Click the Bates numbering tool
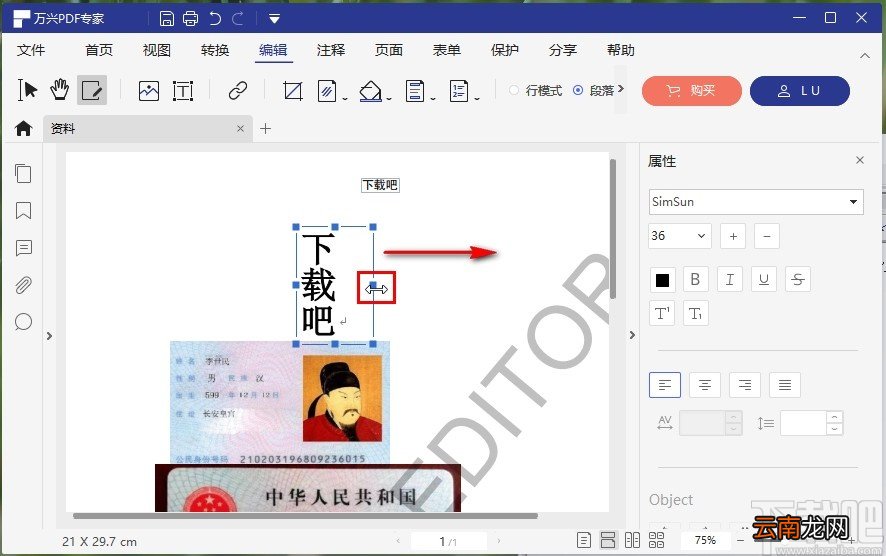This screenshot has width=886, height=556. click(x=459, y=90)
